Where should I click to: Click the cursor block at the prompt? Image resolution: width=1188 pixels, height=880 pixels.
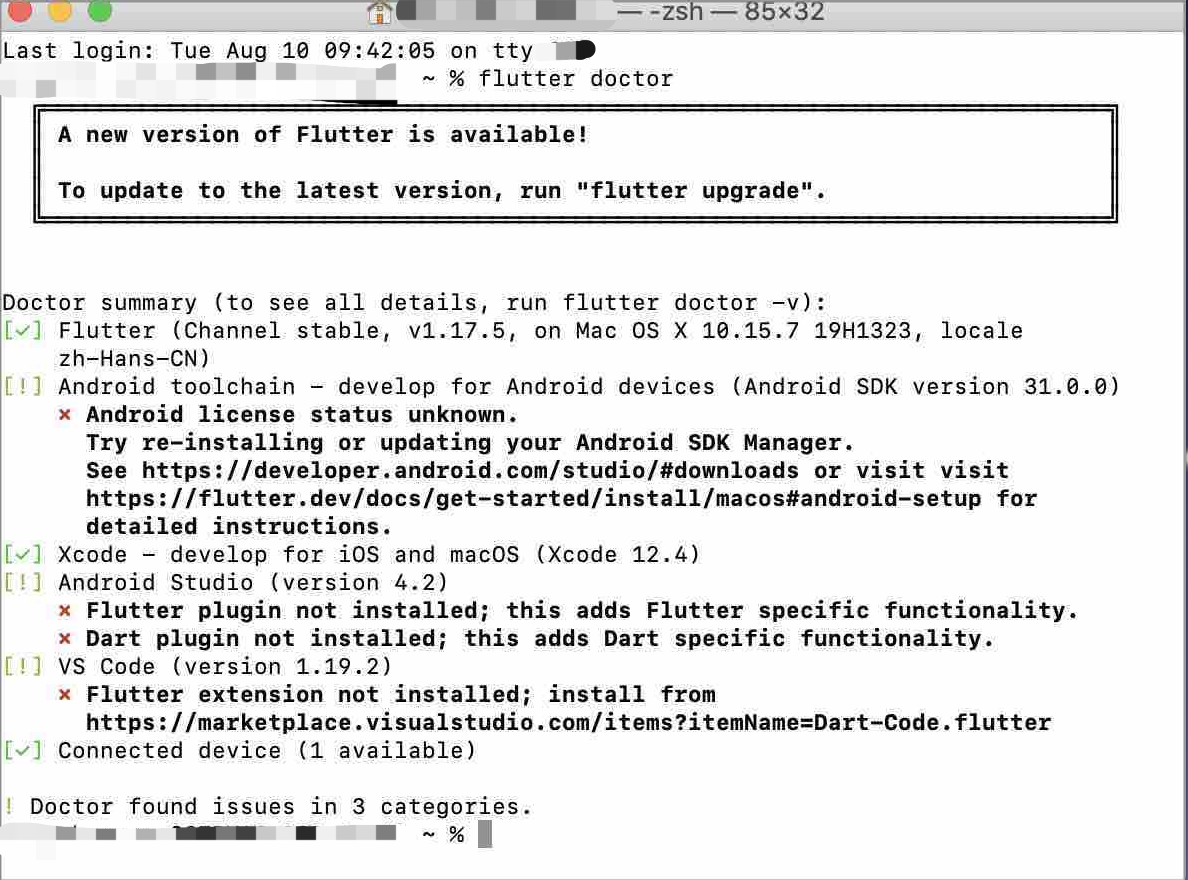(485, 834)
